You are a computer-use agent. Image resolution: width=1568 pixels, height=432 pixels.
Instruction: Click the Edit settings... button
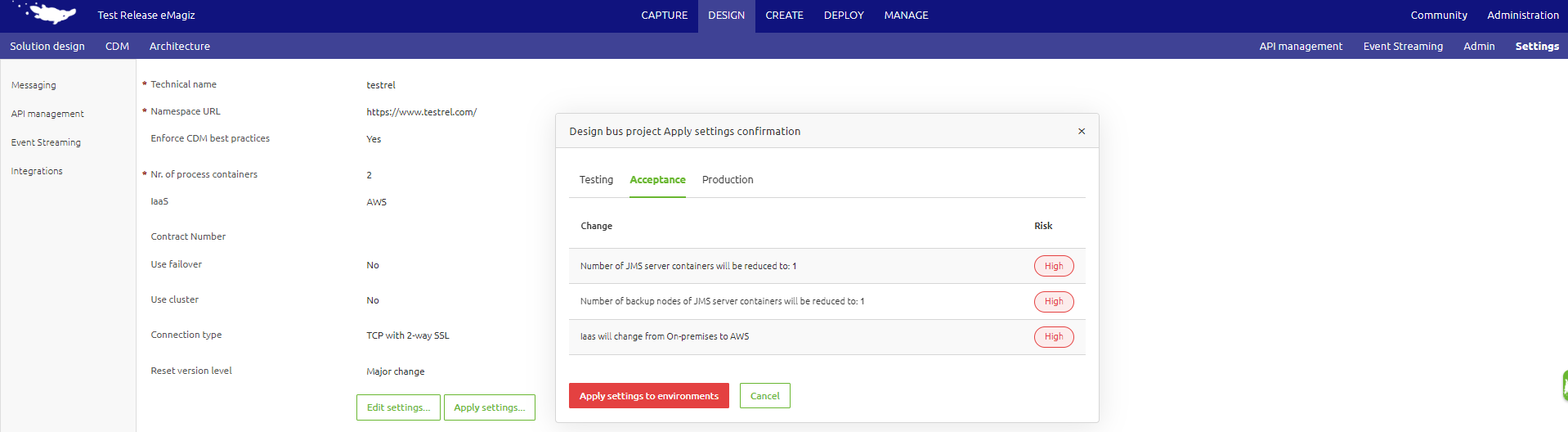point(398,407)
